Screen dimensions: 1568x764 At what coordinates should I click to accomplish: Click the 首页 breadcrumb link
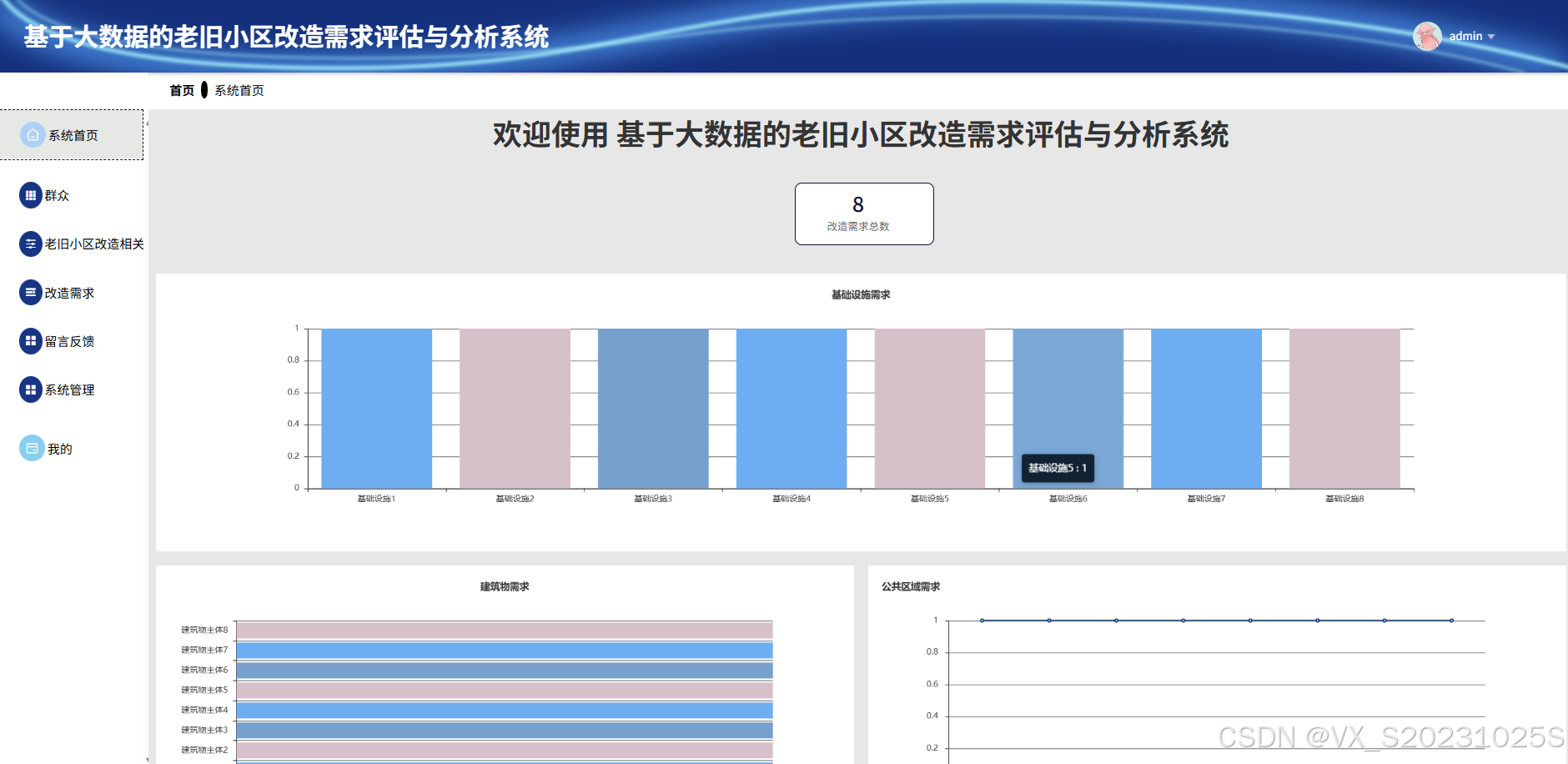point(182,90)
